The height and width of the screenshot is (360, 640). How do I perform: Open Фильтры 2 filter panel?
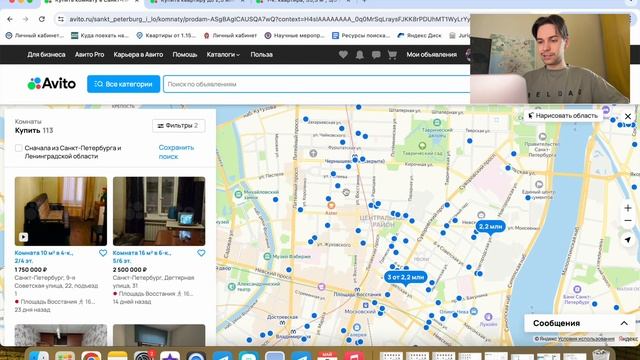[178, 126]
